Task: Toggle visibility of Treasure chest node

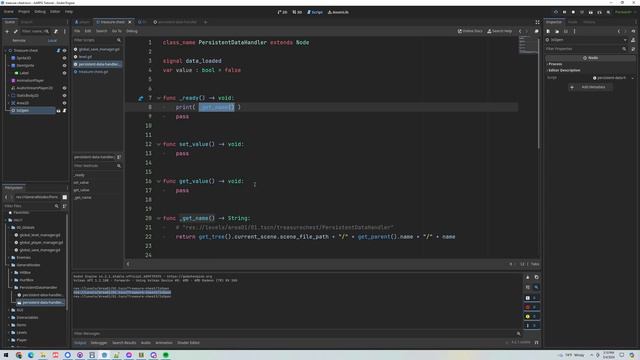Action: (64, 51)
